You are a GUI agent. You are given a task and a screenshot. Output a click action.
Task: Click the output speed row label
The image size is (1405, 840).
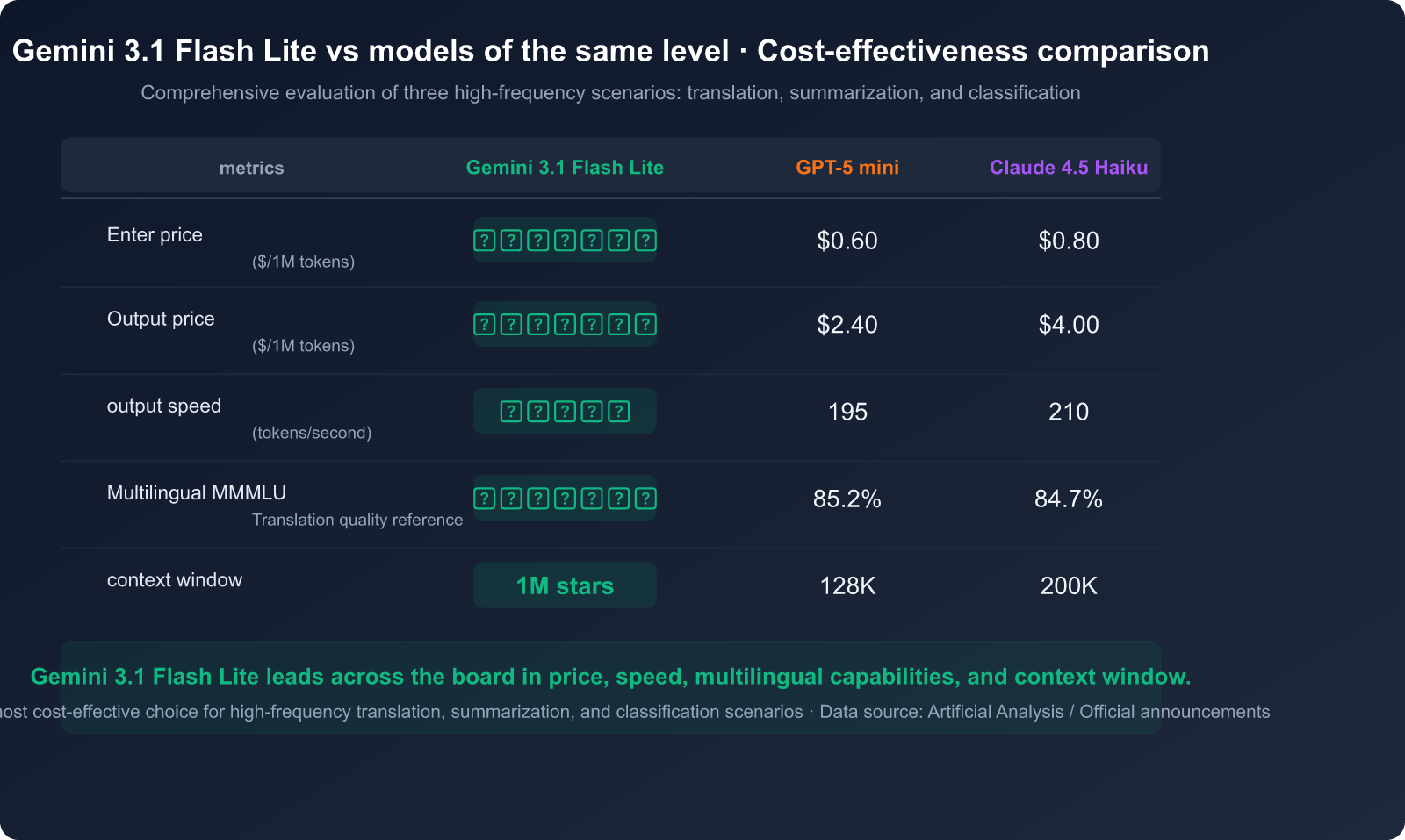(164, 406)
